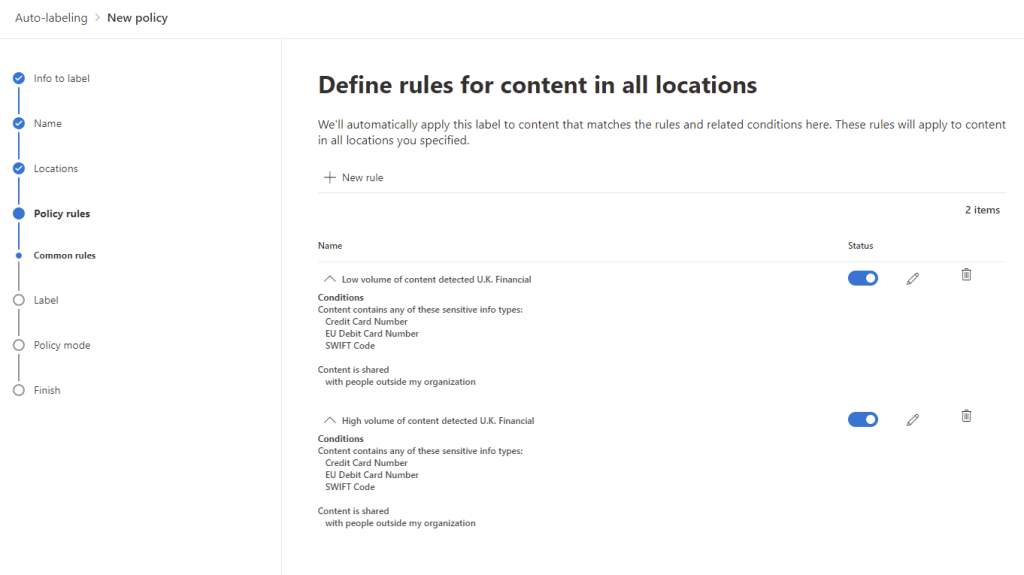
Task: Select the Policy mode step
Action: [61, 345]
